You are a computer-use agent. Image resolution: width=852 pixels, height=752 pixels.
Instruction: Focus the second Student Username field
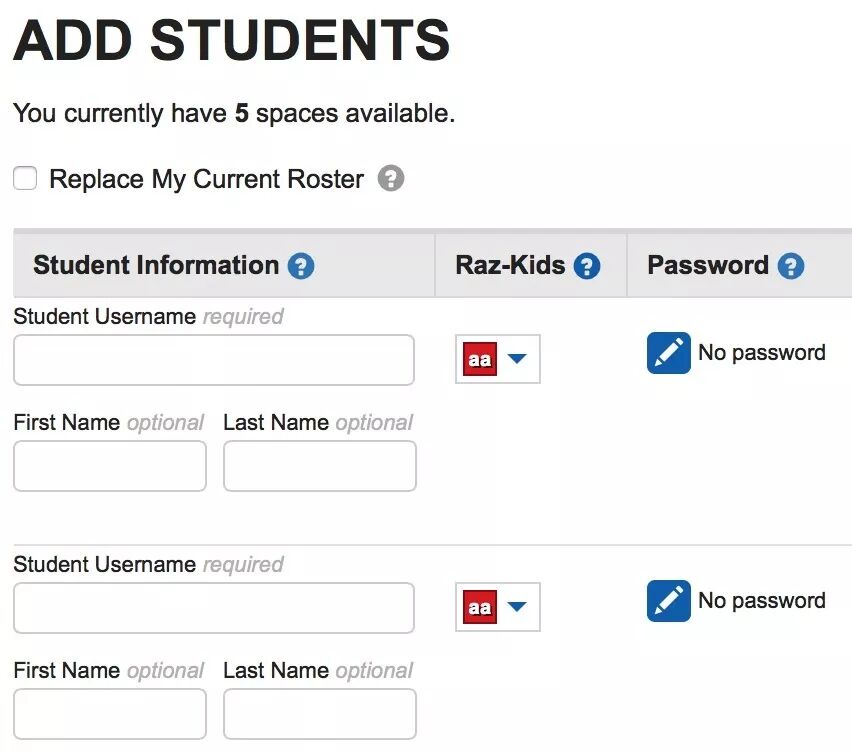coord(214,607)
